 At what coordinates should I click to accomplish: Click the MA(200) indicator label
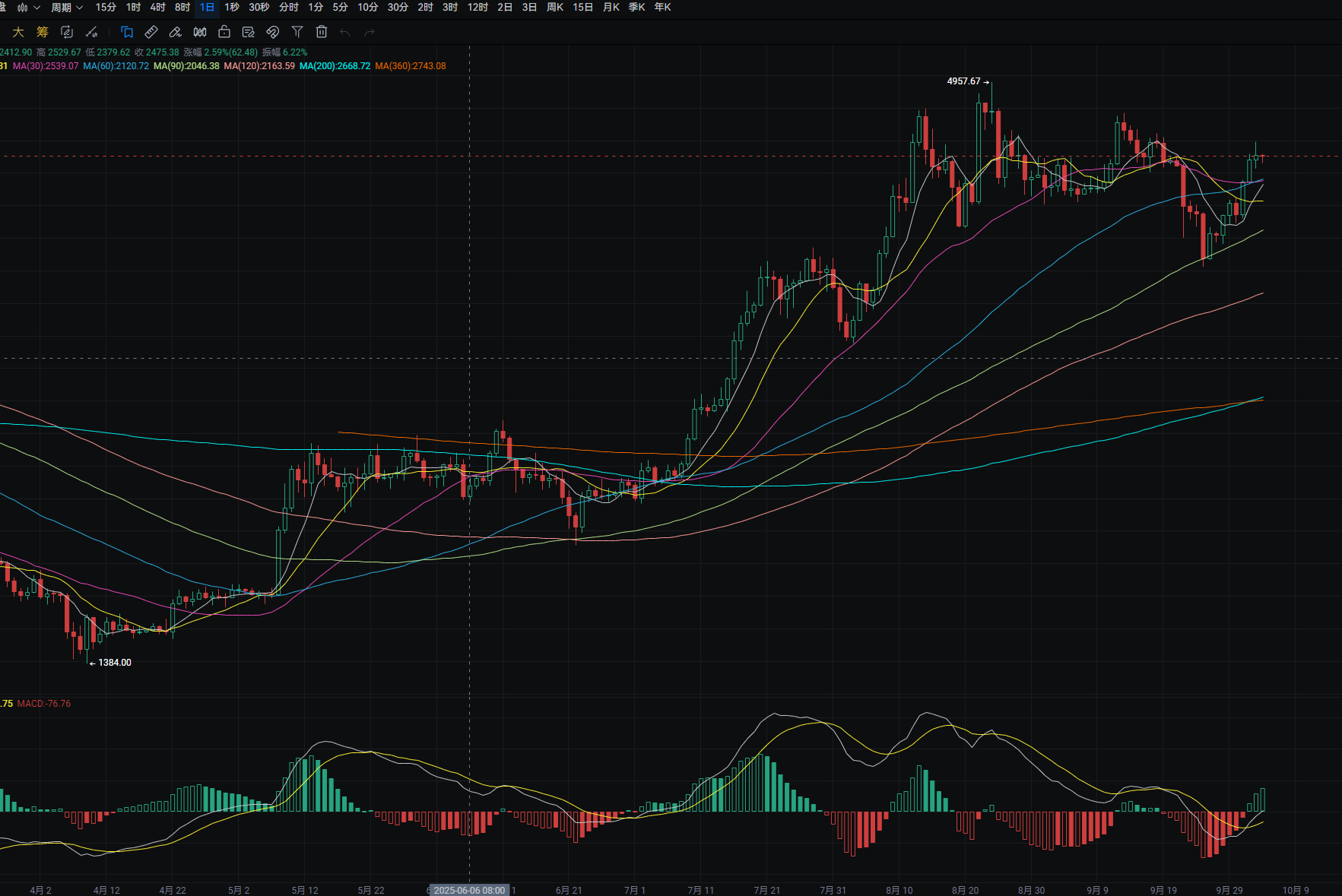tap(335, 66)
